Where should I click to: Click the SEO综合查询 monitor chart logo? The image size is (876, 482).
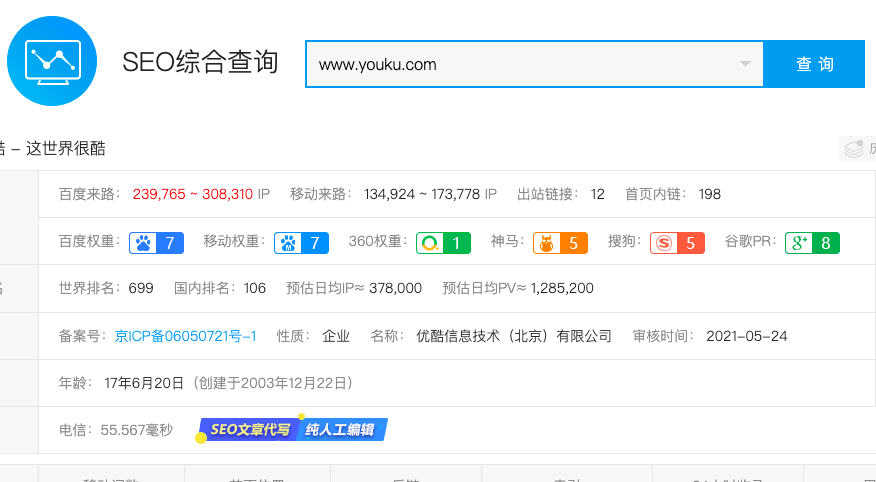52,61
